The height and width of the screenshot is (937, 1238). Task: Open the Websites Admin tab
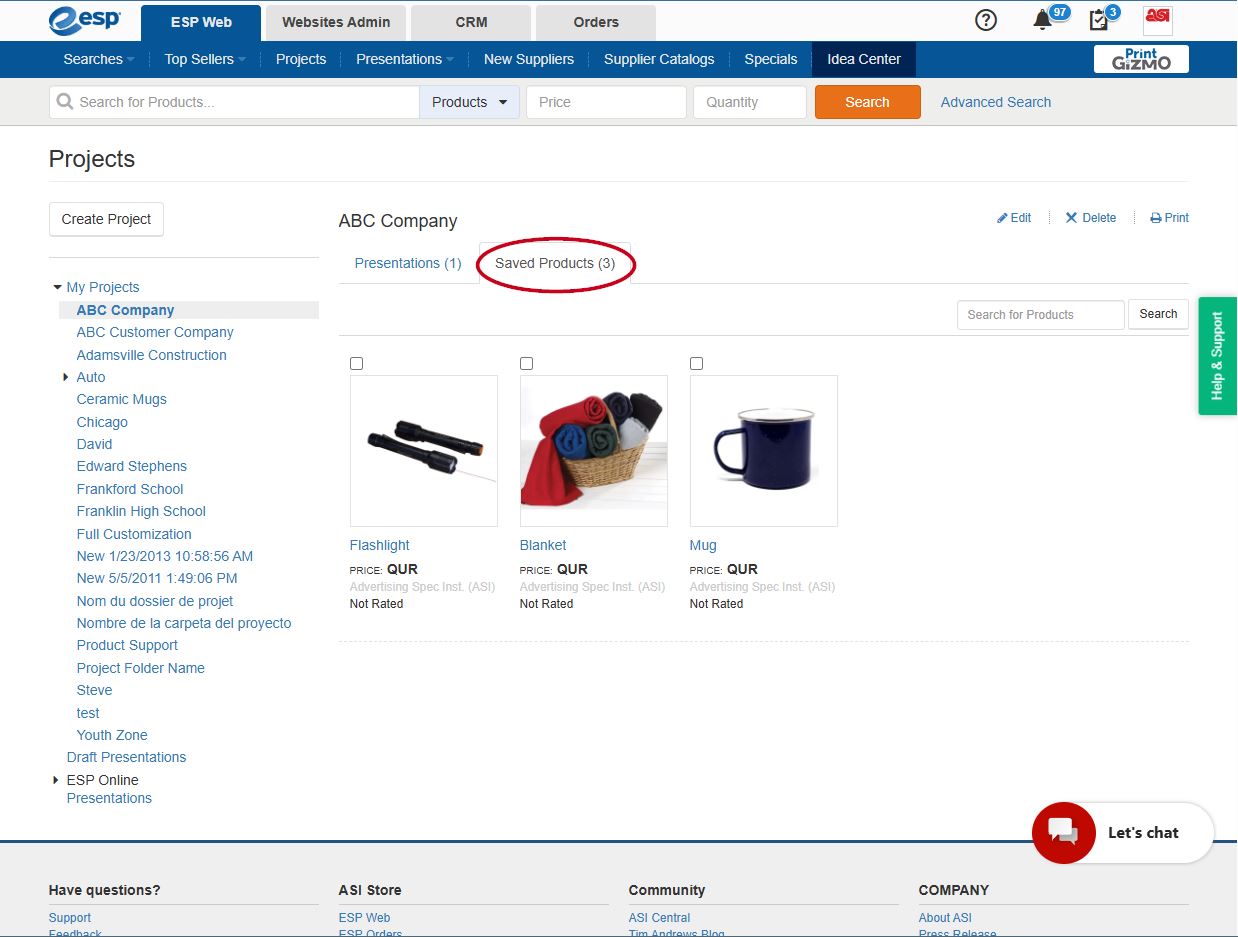tap(336, 22)
